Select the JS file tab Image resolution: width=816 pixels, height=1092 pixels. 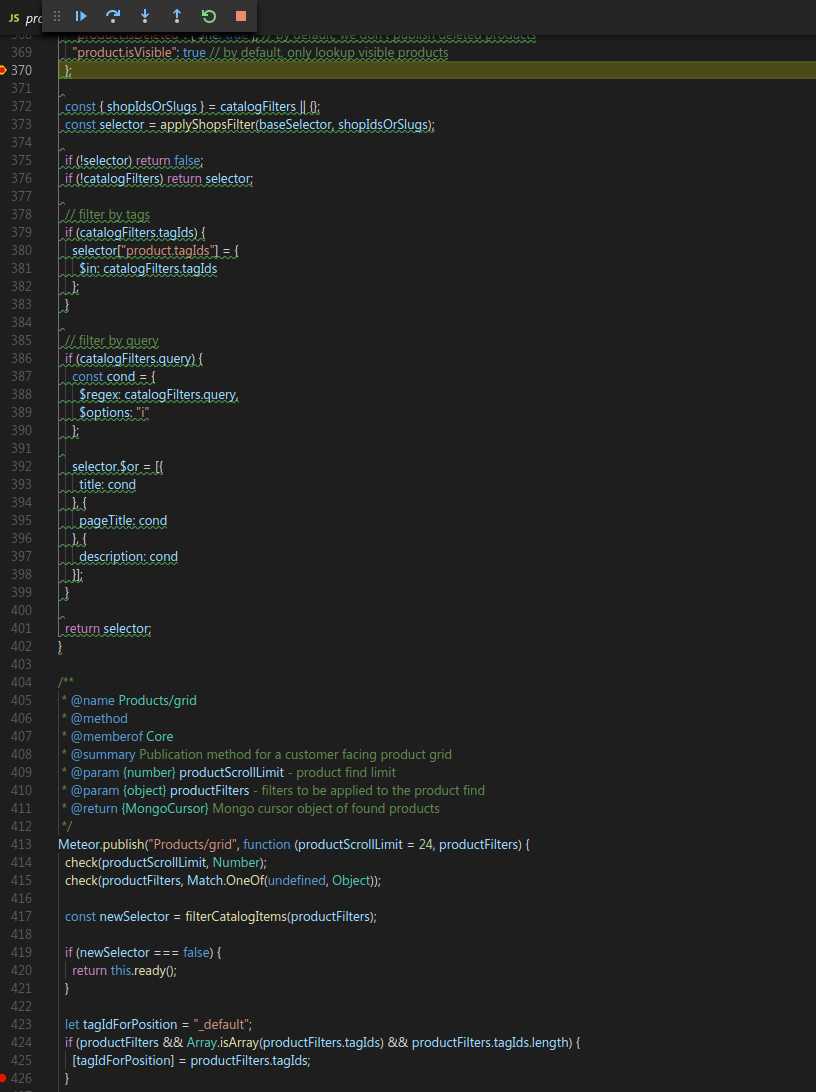pos(24,18)
